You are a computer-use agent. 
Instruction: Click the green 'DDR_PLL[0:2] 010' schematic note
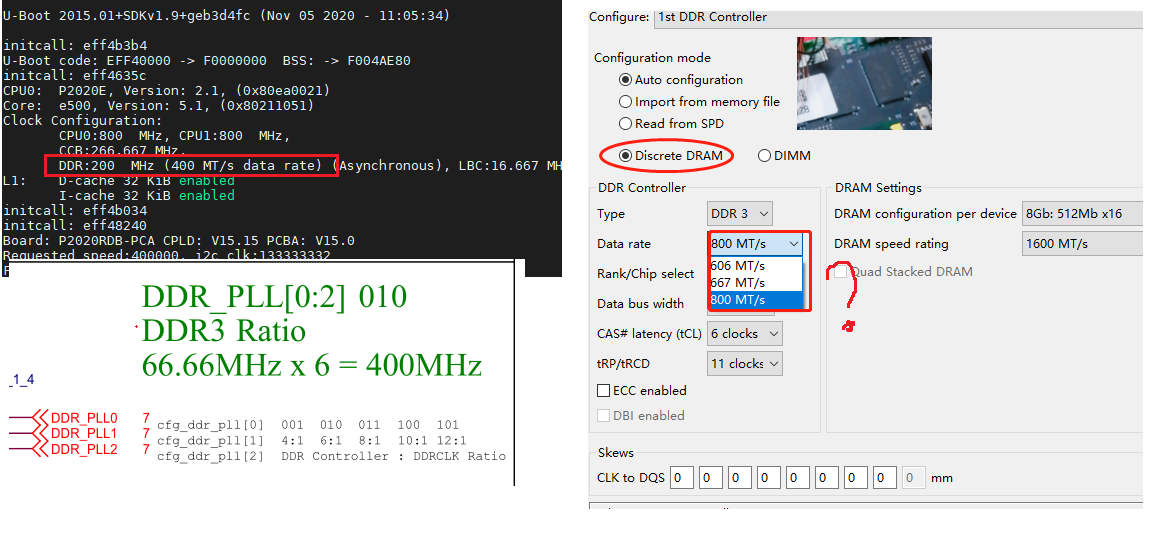pyautogui.click(x=274, y=297)
